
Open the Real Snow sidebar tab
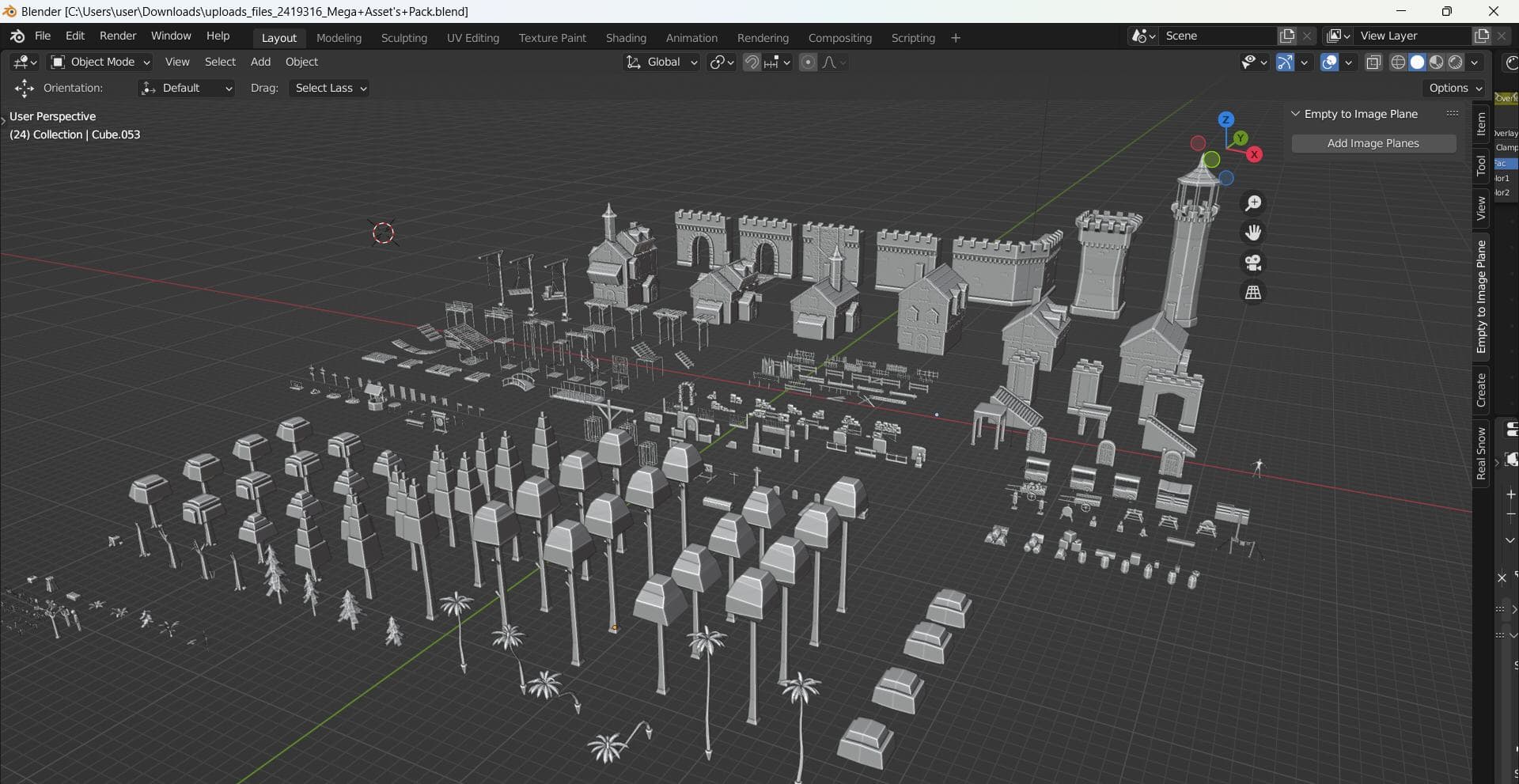[x=1481, y=454]
